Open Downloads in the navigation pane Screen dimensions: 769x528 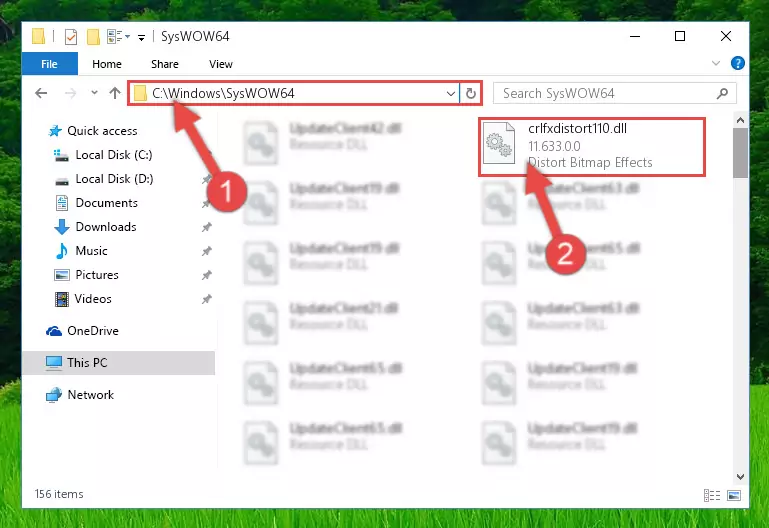[106, 227]
